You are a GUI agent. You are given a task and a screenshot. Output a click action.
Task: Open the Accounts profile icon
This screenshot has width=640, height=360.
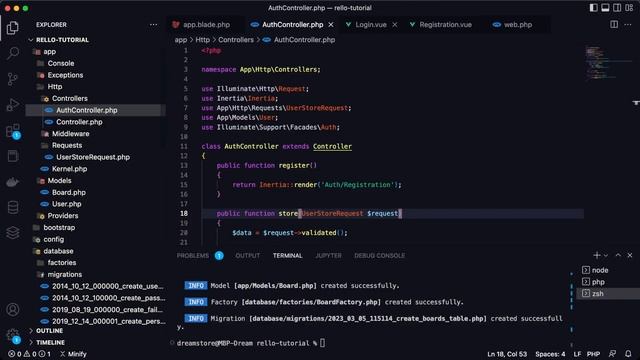(x=13, y=309)
